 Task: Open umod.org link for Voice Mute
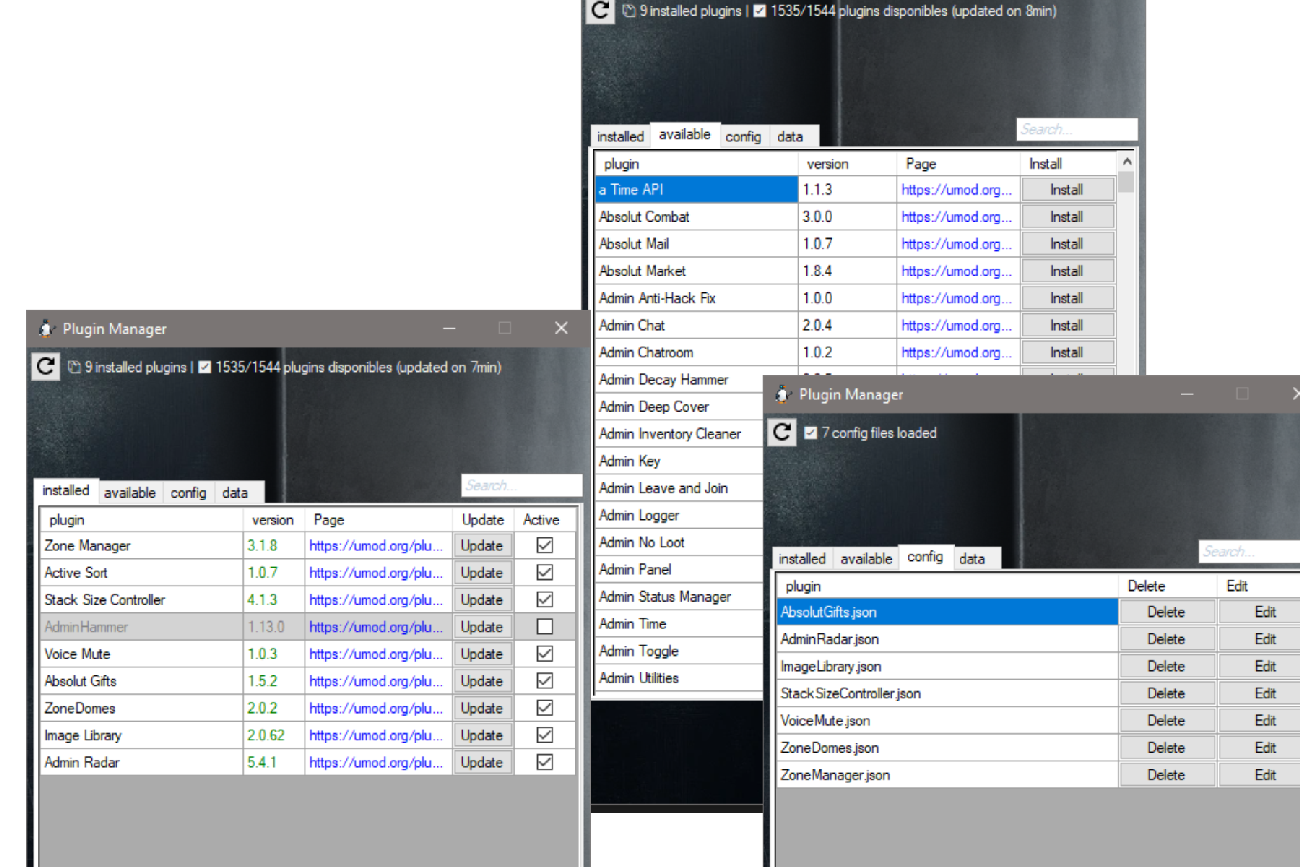pyautogui.click(x=375, y=654)
